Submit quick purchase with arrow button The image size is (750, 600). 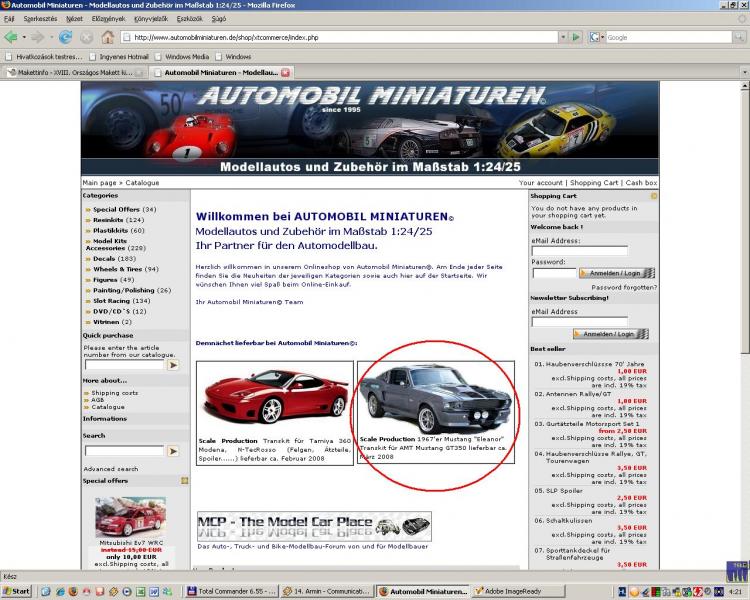pyautogui.click(x=173, y=365)
